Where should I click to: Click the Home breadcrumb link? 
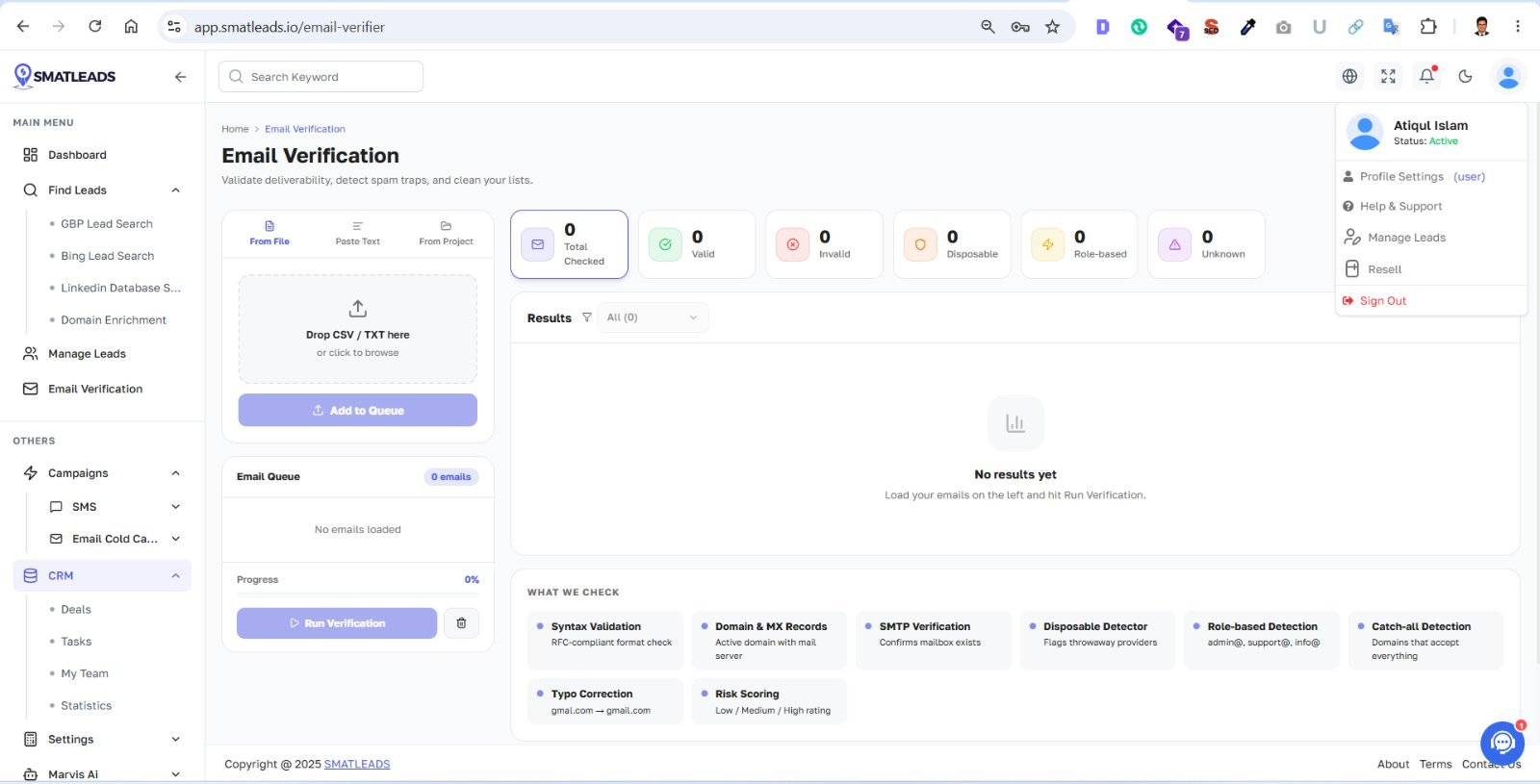(x=235, y=129)
